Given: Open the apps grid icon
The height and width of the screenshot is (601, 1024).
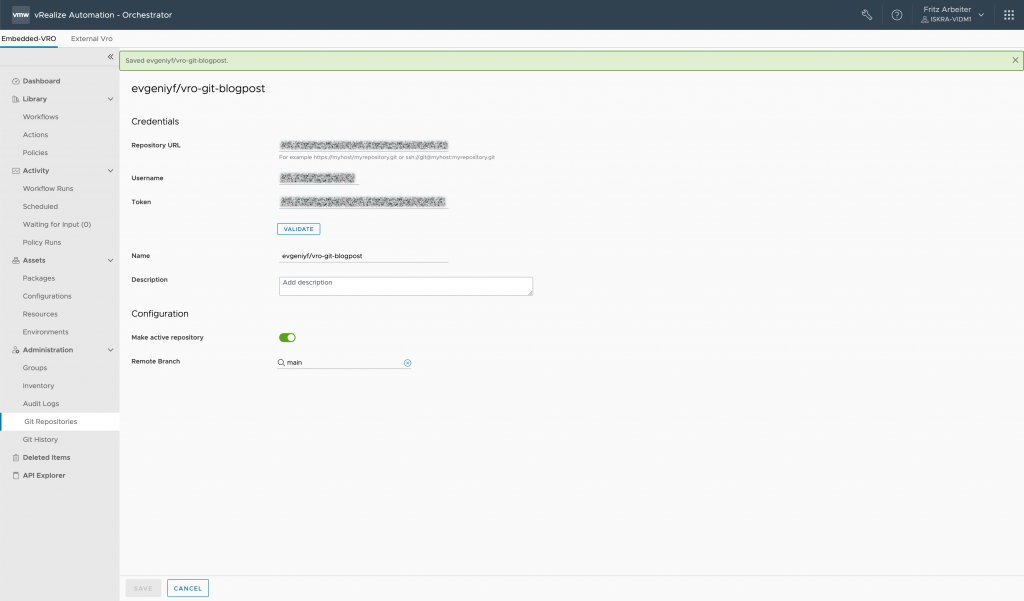Looking at the screenshot, I should coord(1008,14).
